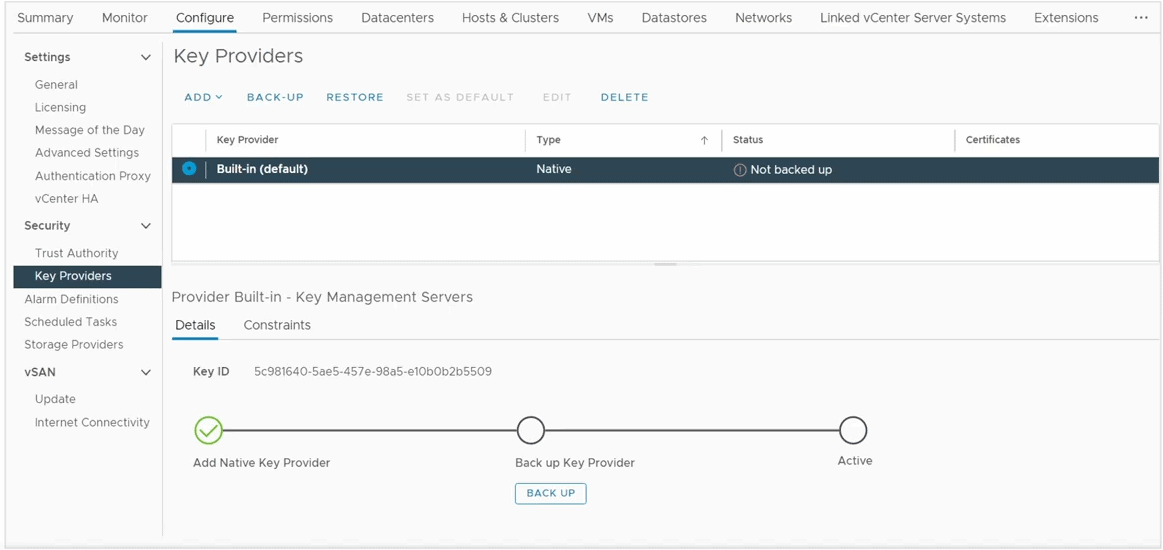This screenshot has height=550, width=1163.
Task: Click the Not backed up warning icon
Action: pyautogui.click(x=739, y=170)
